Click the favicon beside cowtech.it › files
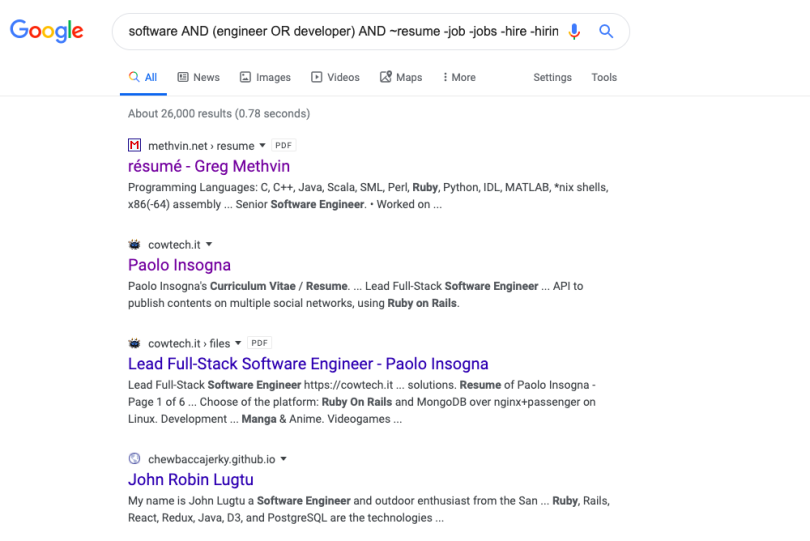This screenshot has width=810, height=541. [134, 343]
